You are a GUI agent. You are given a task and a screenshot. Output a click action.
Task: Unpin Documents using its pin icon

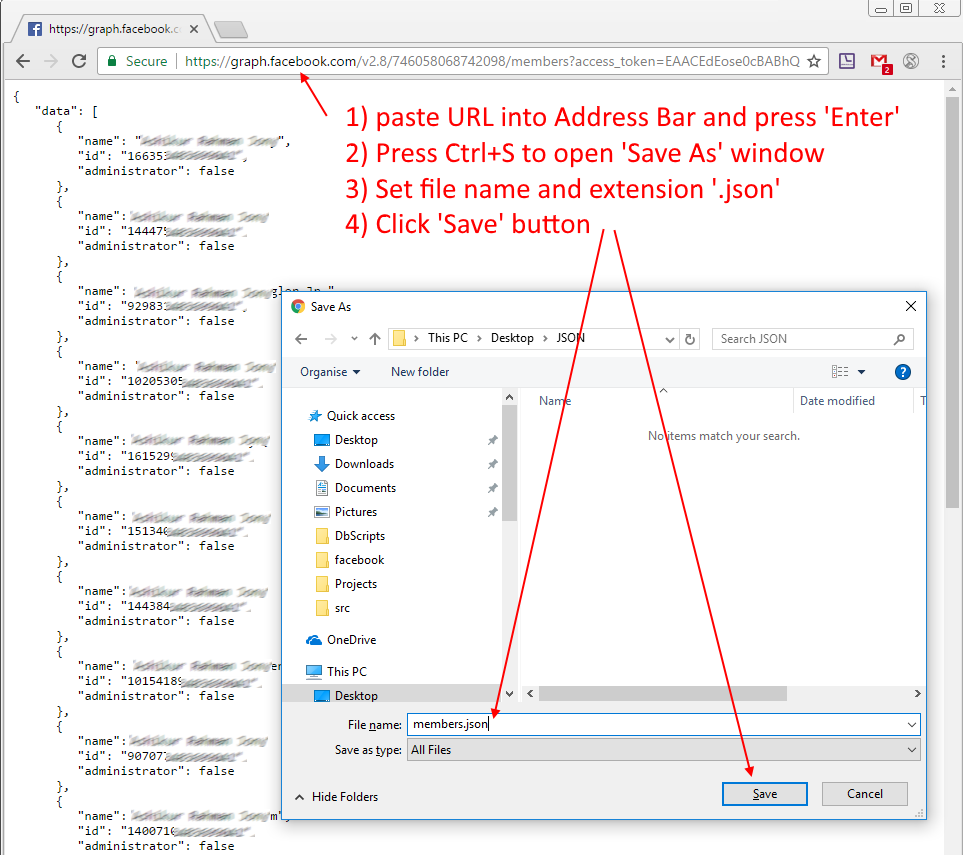[x=492, y=488]
